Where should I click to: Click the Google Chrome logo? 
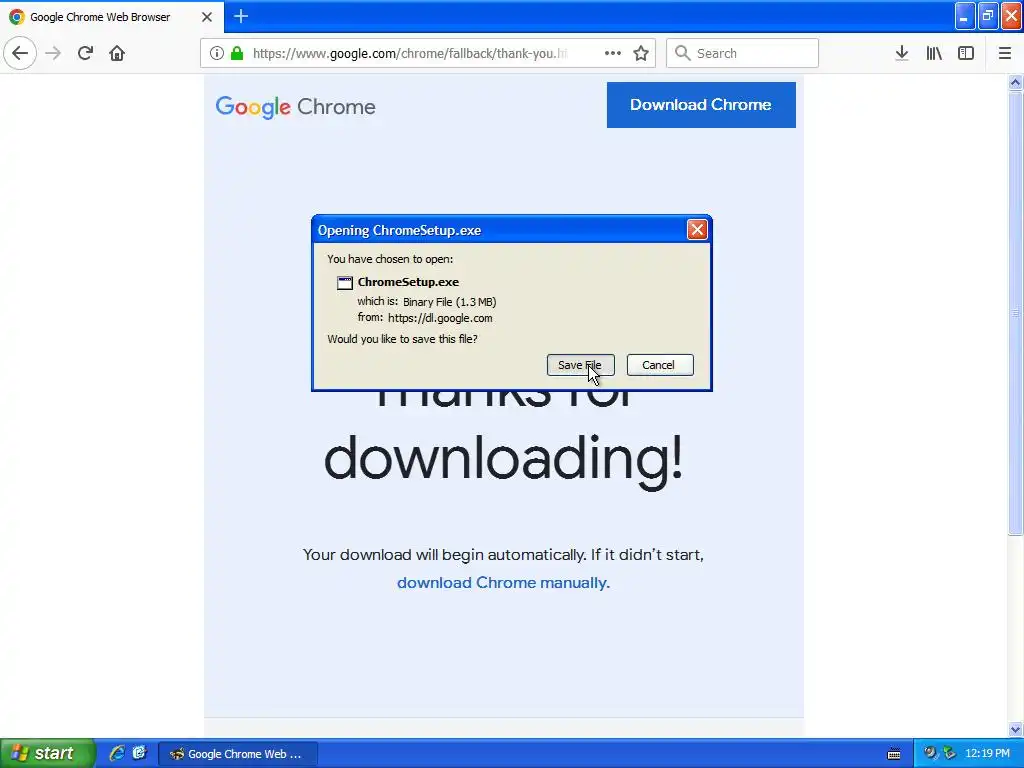pyautogui.click(x=295, y=107)
